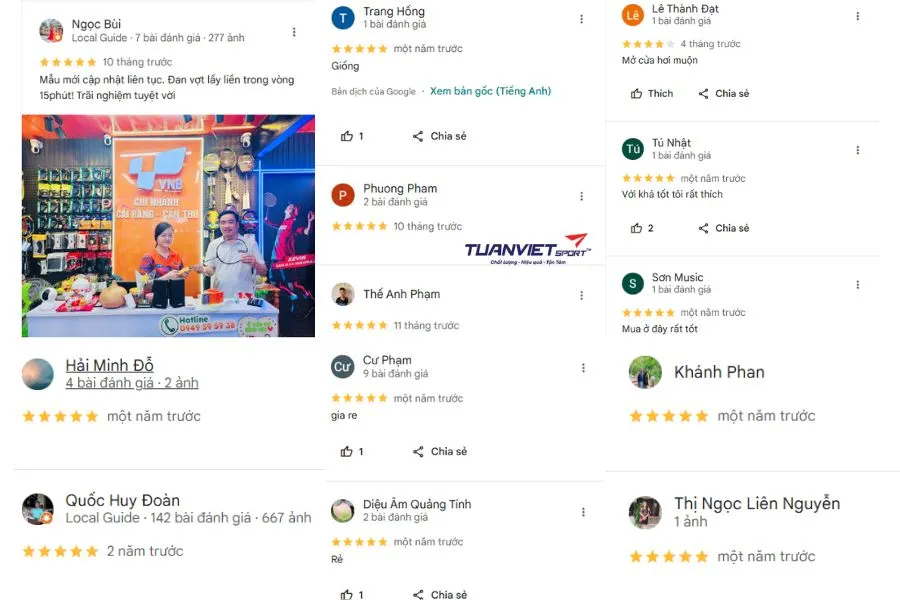Share Lê Thành Đạt's review via Chia sẻ
900x600 pixels.
point(724,94)
